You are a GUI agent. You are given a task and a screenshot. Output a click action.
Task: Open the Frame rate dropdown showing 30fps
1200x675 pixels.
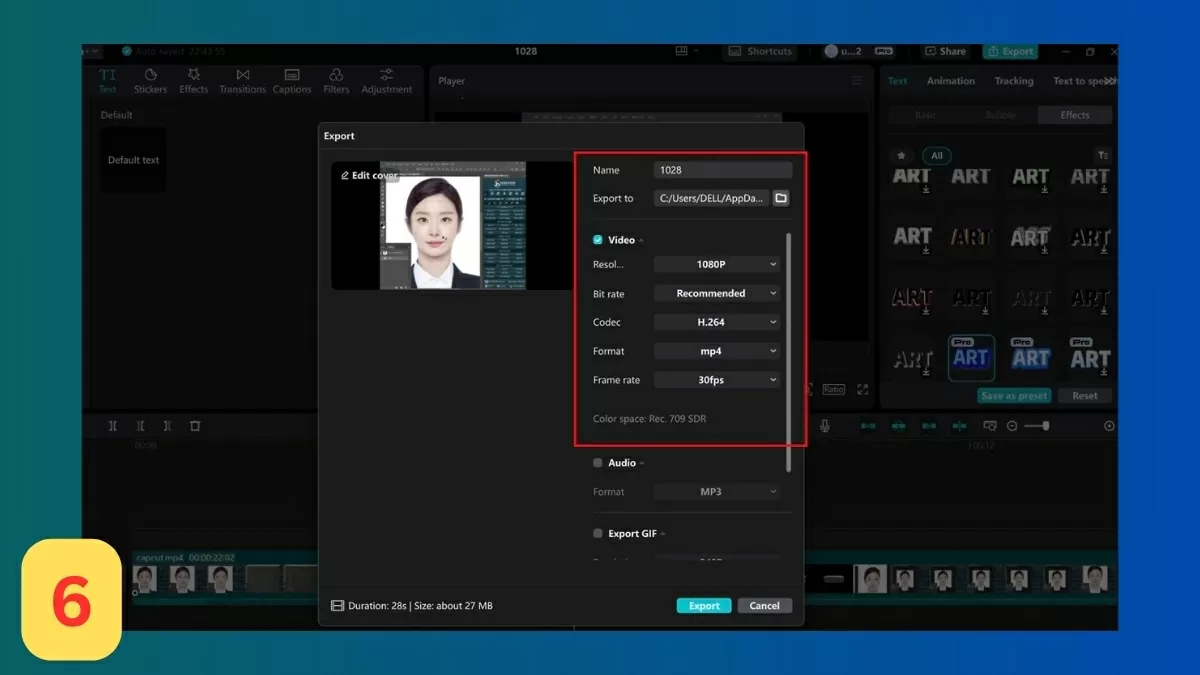point(716,379)
